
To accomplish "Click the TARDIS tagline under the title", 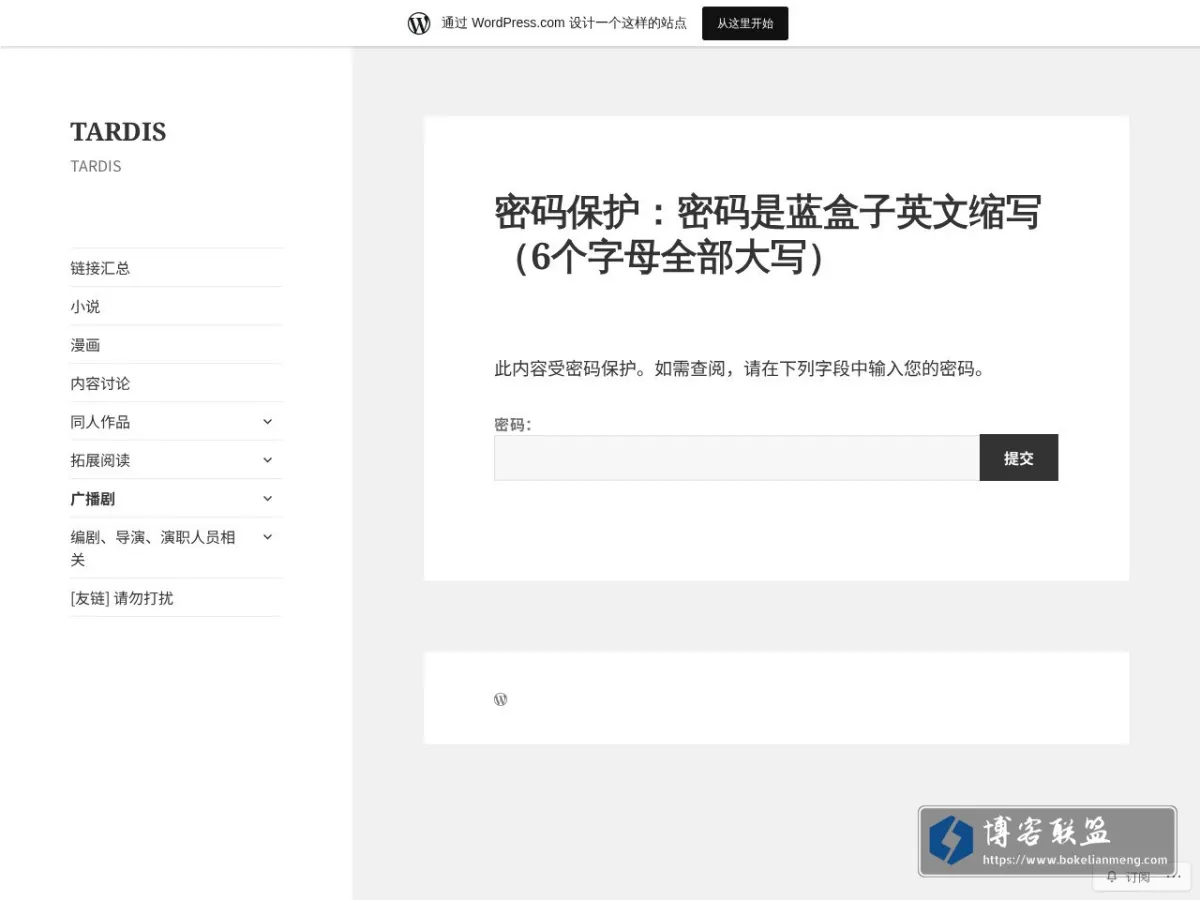I will tap(96, 166).
